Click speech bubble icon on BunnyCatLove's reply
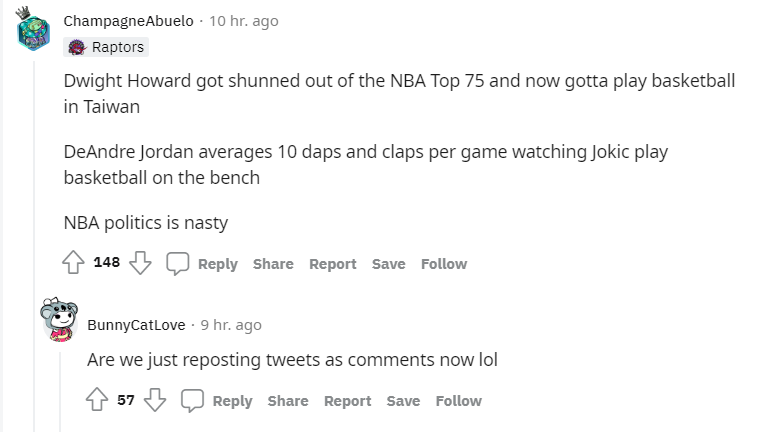The width and height of the screenshot is (776, 432). 192,400
